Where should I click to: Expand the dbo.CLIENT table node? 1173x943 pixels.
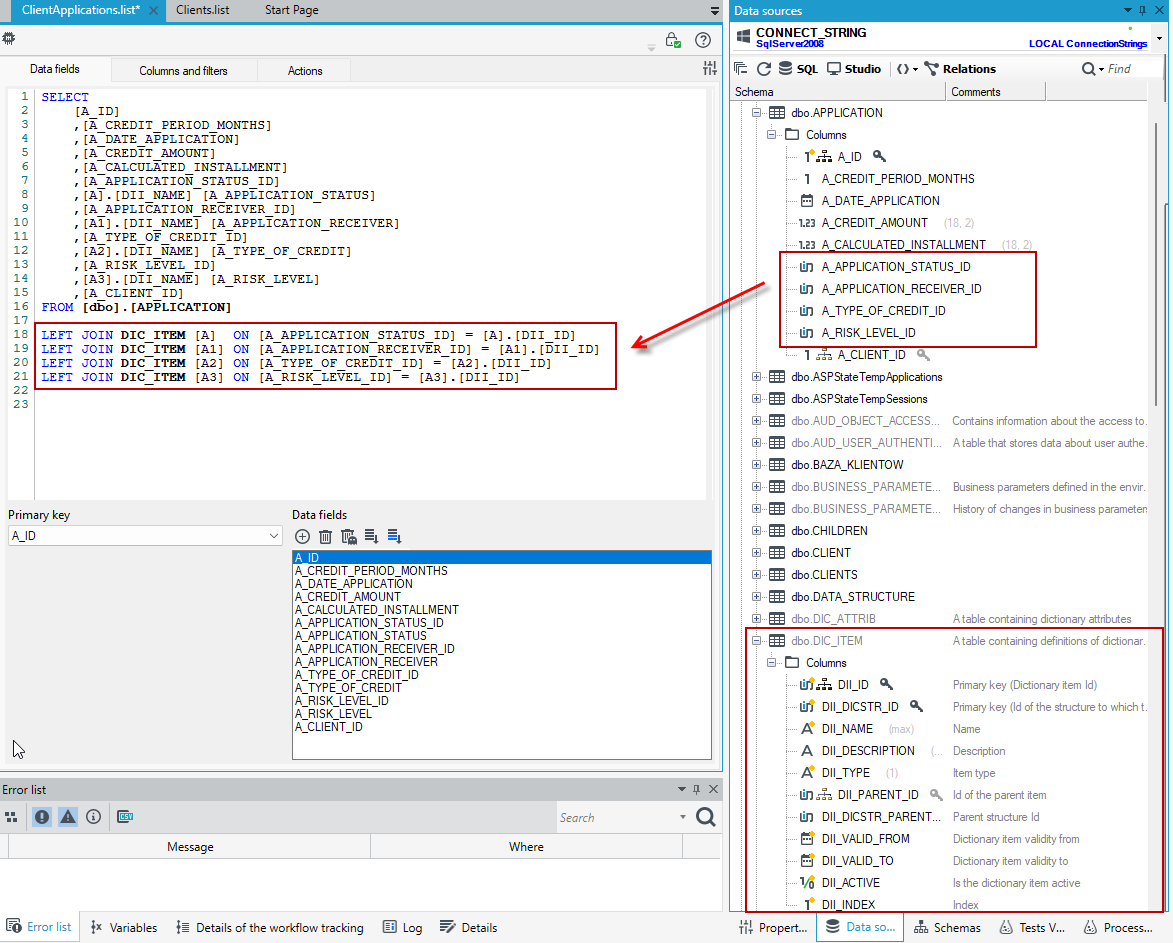click(756, 553)
